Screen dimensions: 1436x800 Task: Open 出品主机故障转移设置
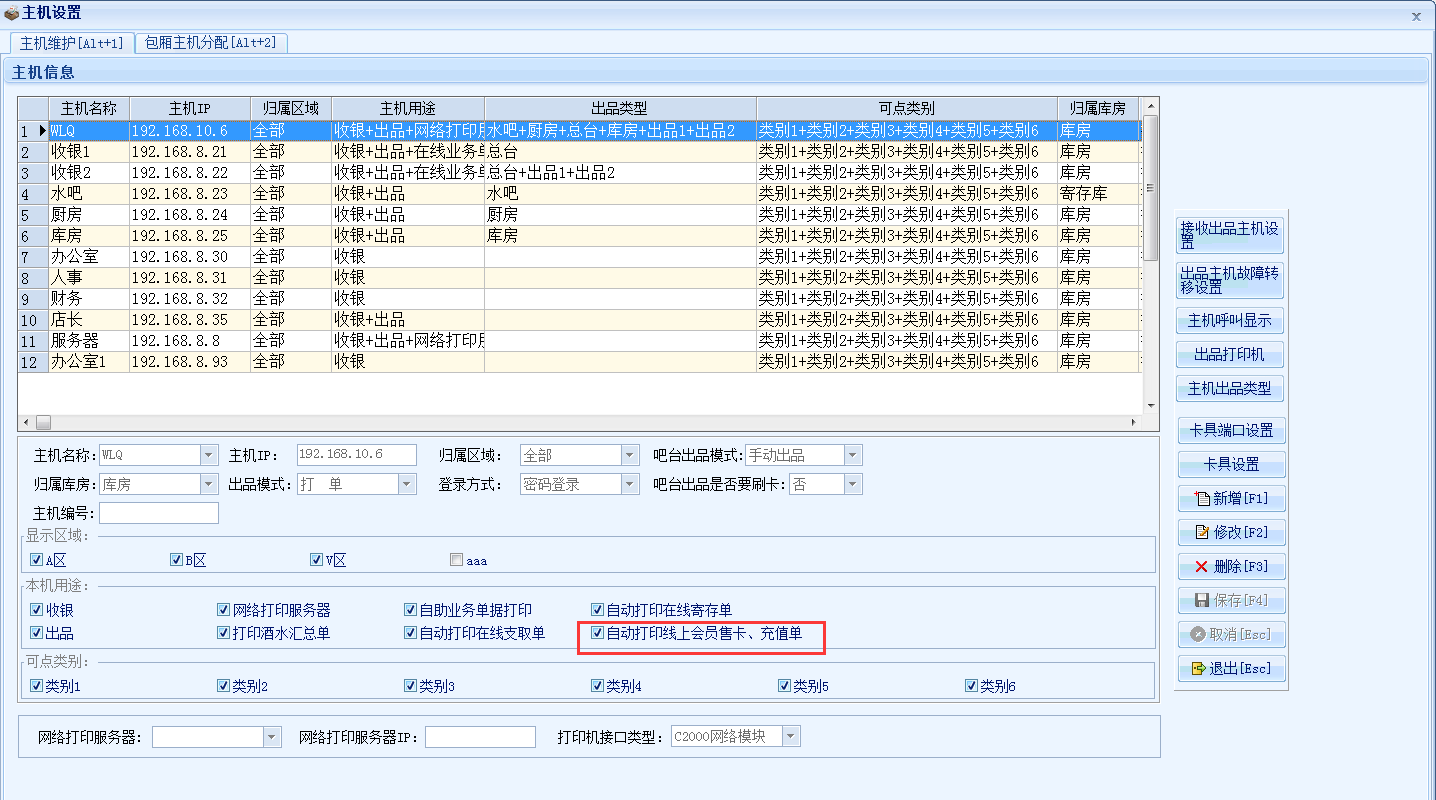tap(1230, 280)
